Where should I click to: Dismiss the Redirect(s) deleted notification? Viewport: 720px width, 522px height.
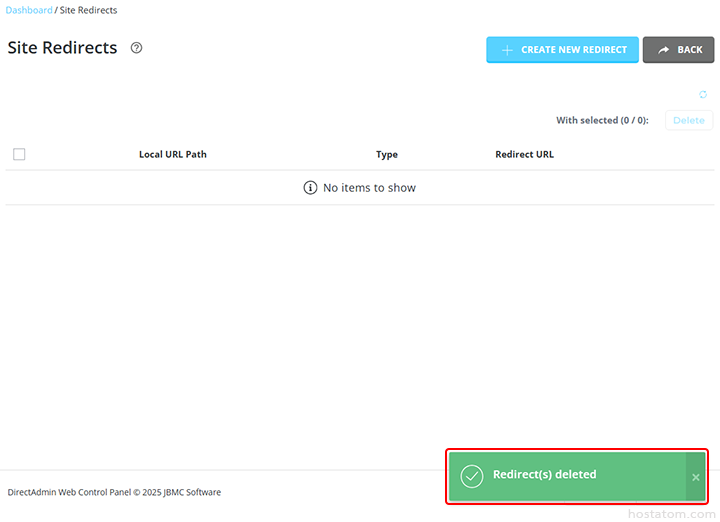pyautogui.click(x=696, y=477)
